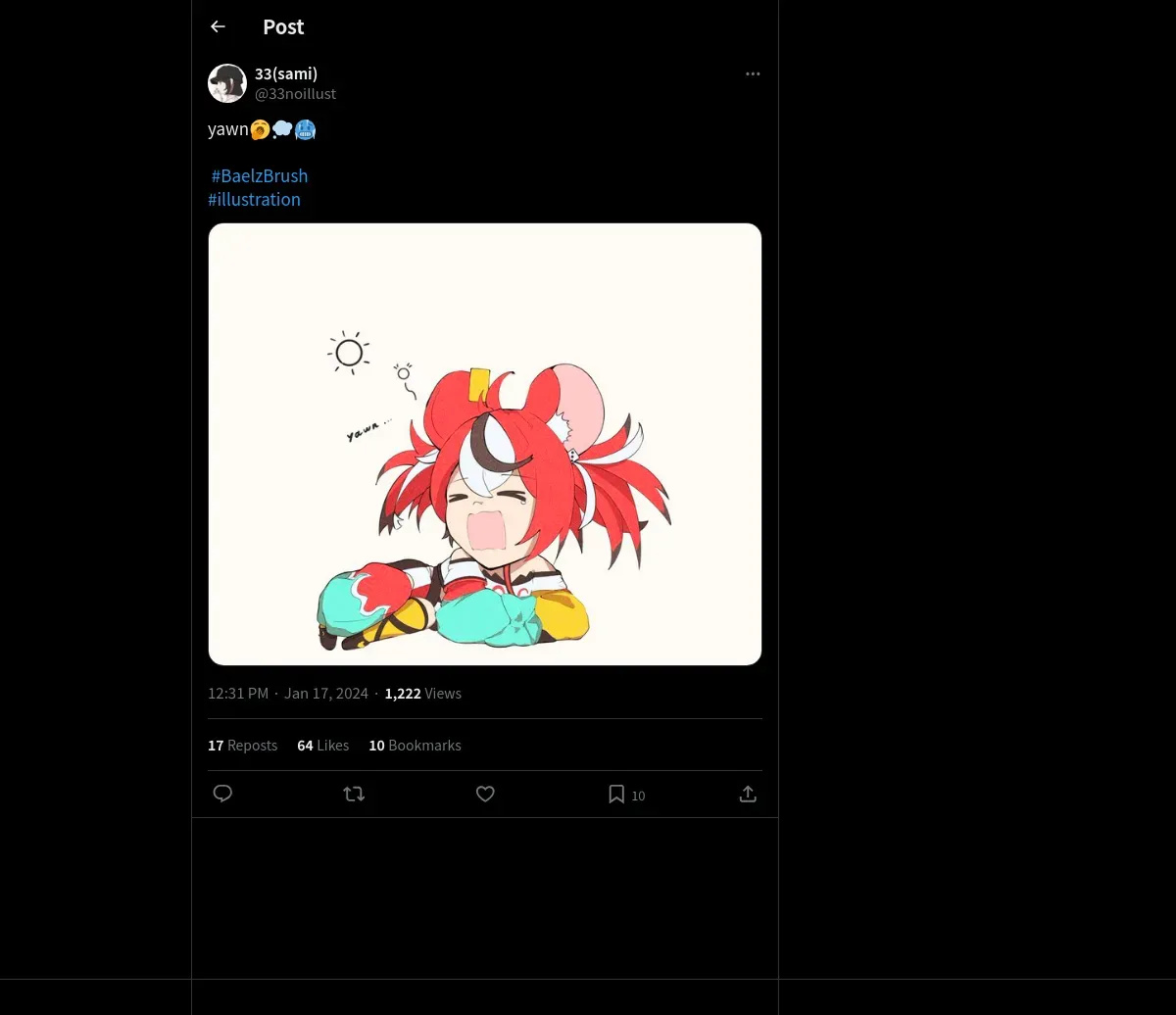Click the Post header title
Image resolution: width=1176 pixels, height=1015 pixels.
click(x=283, y=27)
